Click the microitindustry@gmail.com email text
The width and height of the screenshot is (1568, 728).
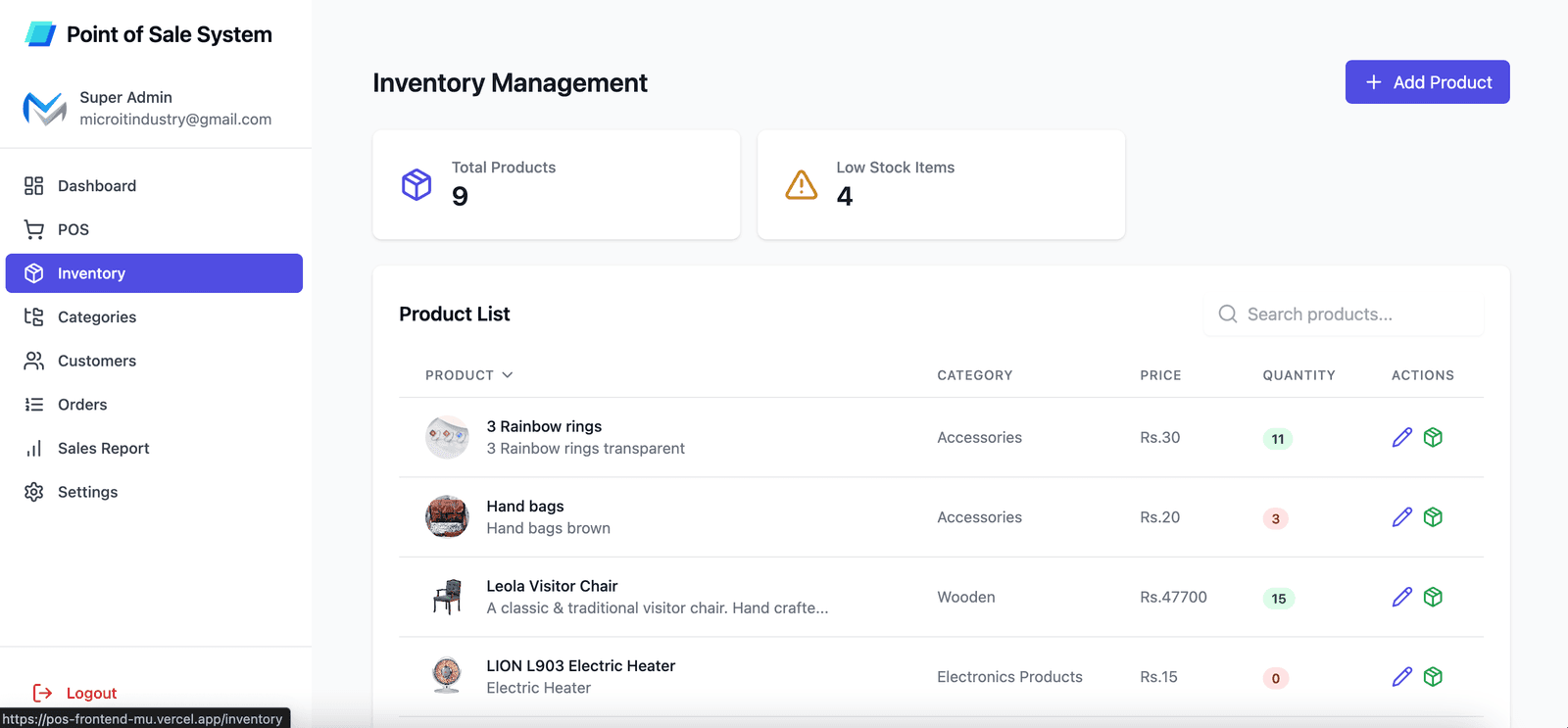coord(175,120)
